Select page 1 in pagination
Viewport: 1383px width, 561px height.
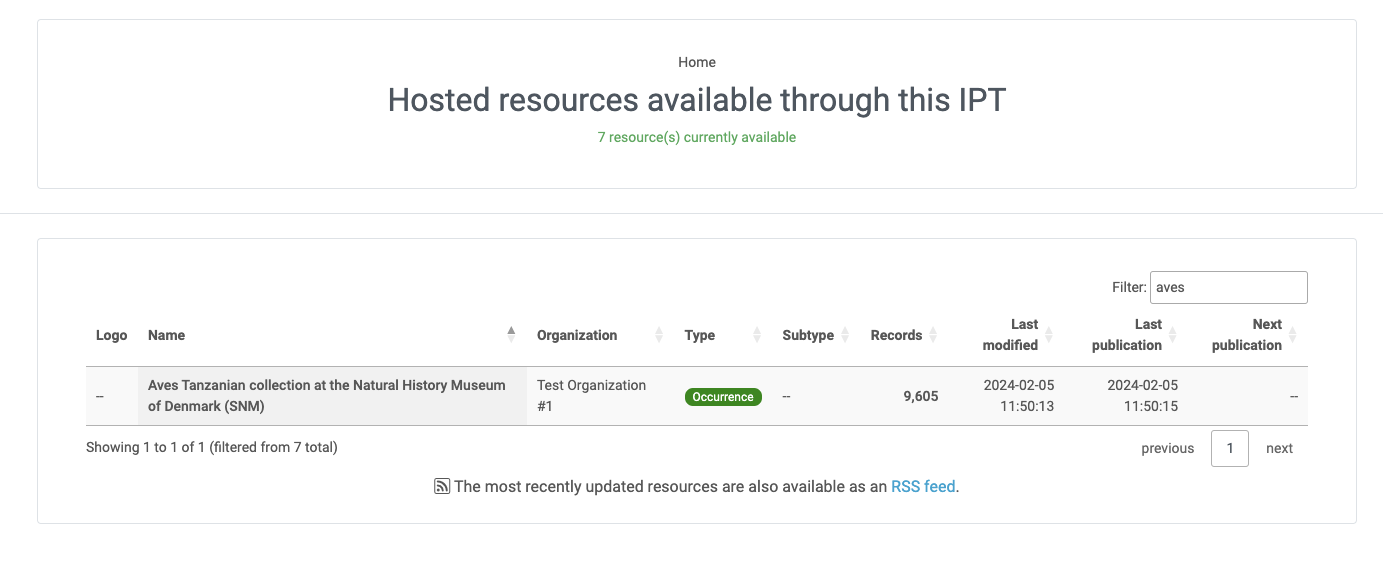(x=1229, y=448)
